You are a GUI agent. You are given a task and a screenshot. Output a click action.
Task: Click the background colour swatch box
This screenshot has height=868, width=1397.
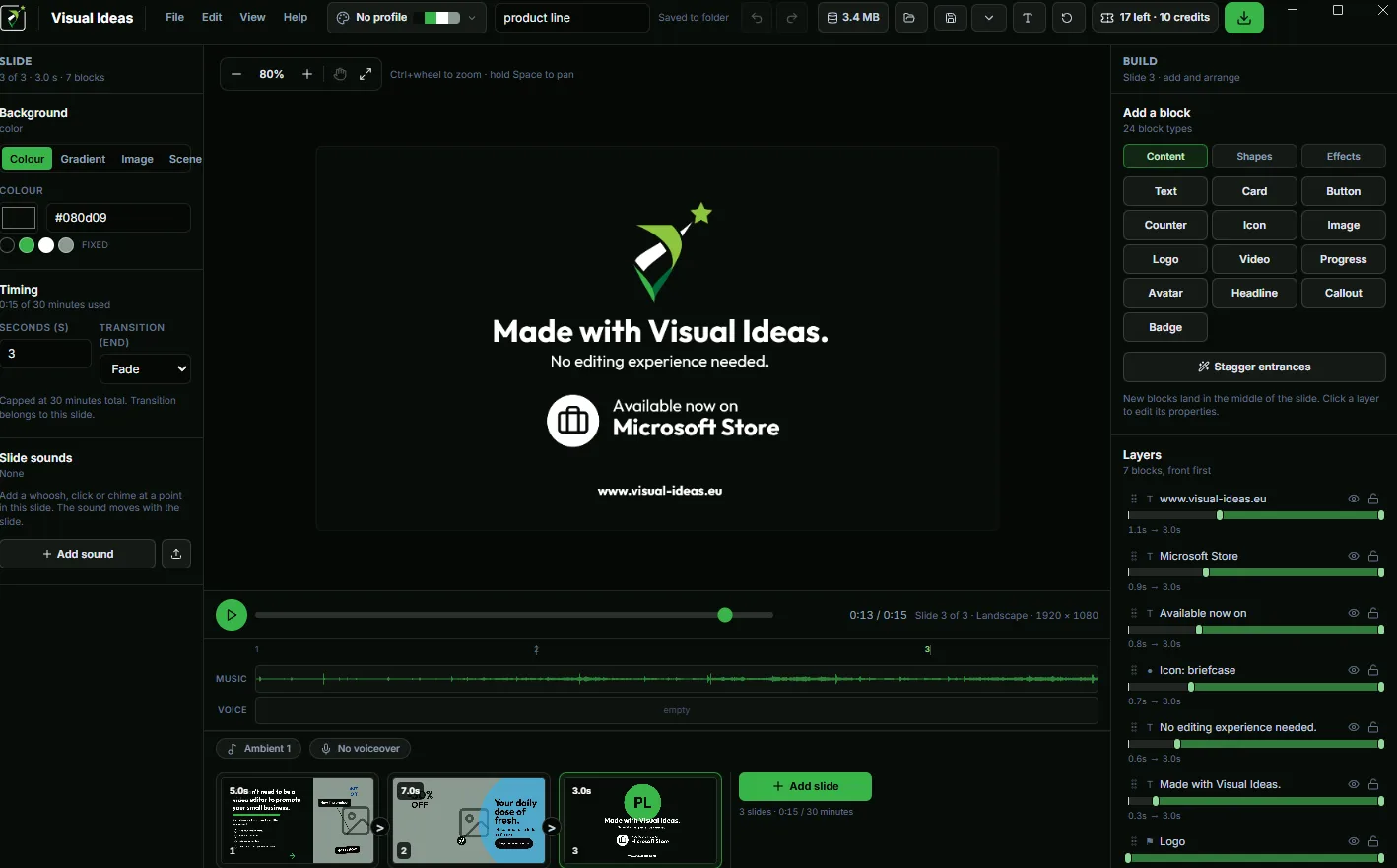[19, 218]
